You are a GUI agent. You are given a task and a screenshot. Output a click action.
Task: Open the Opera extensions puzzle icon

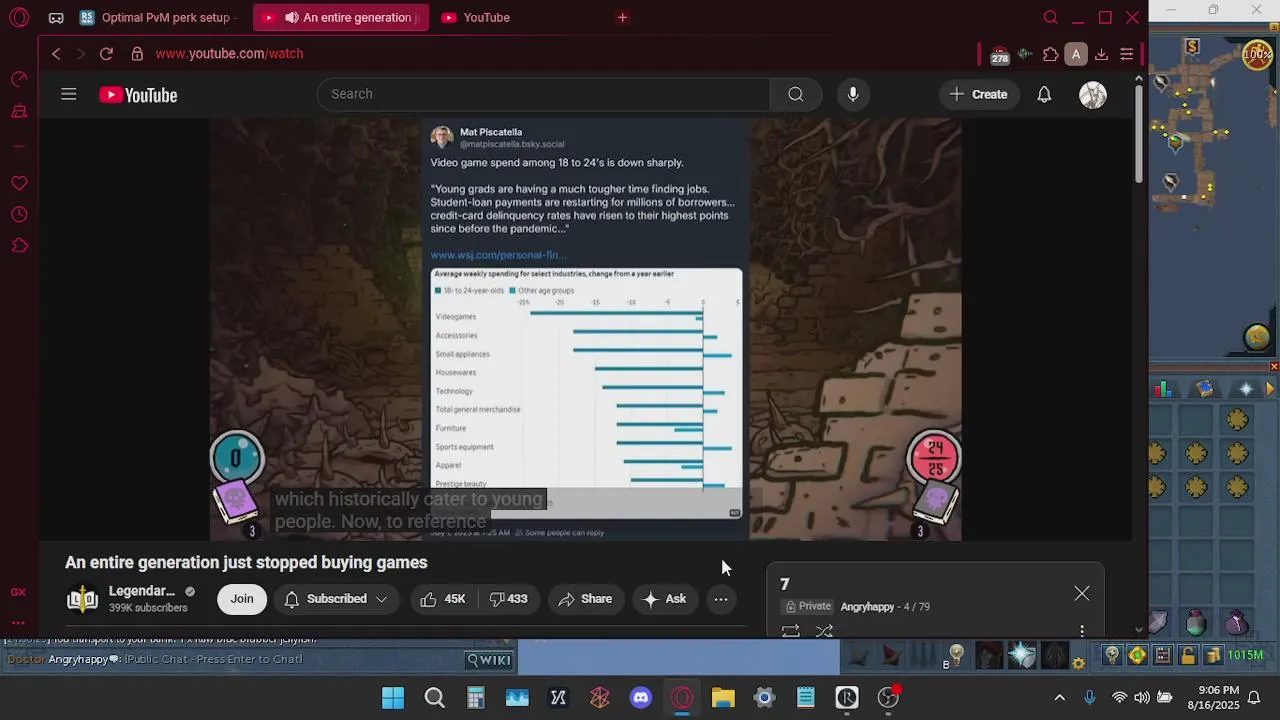(1050, 54)
